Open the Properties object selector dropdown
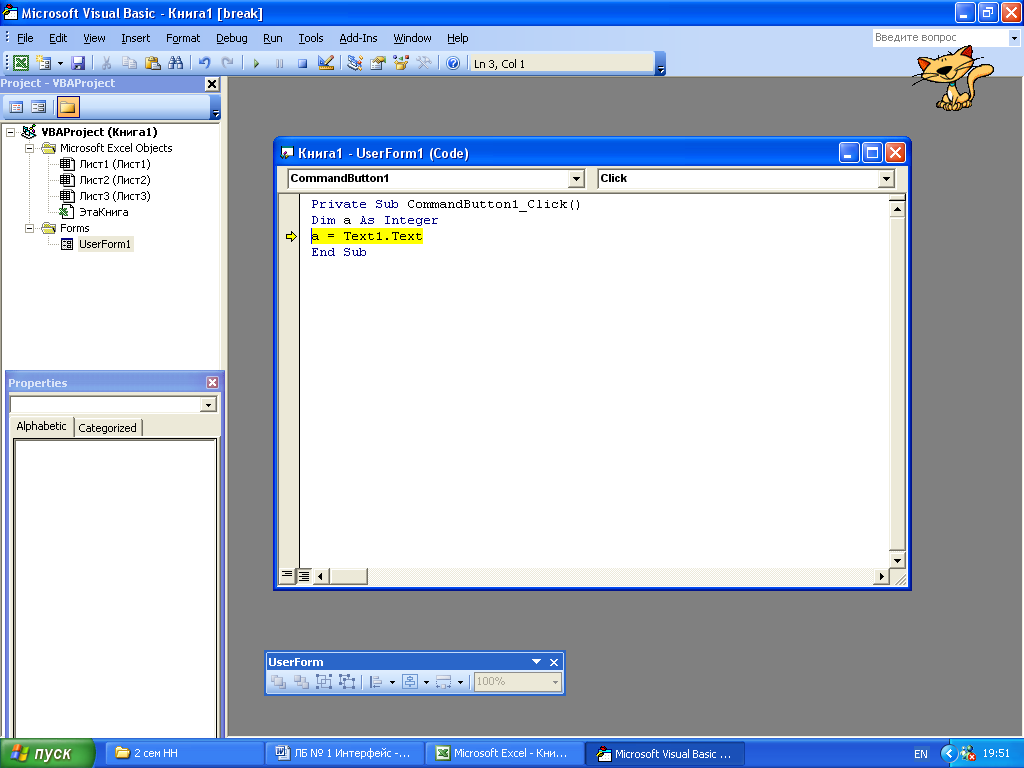 [208, 405]
